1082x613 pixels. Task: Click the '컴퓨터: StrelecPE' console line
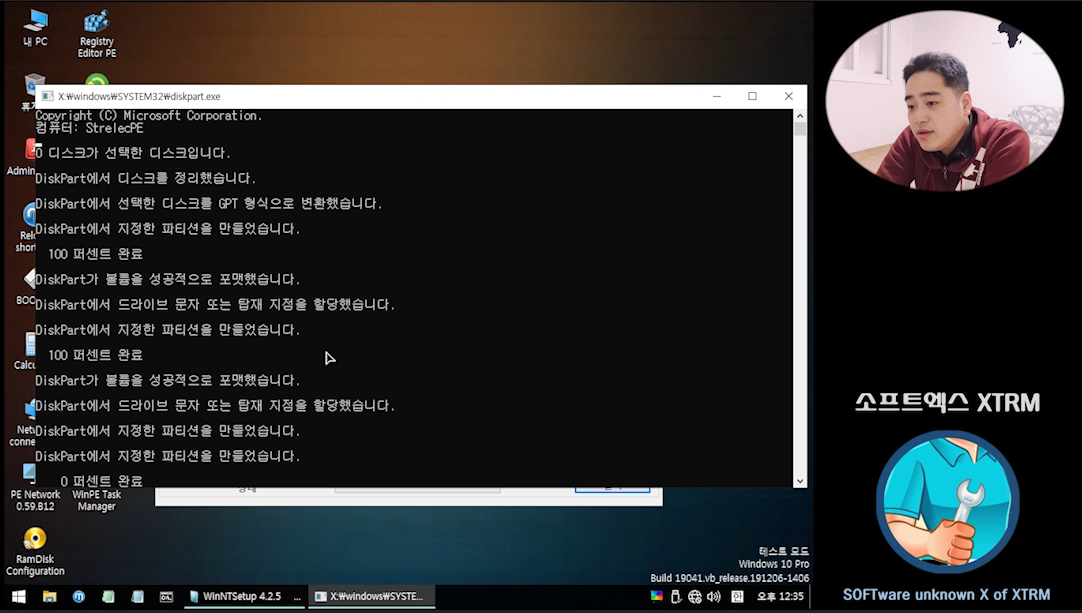click(x=90, y=128)
